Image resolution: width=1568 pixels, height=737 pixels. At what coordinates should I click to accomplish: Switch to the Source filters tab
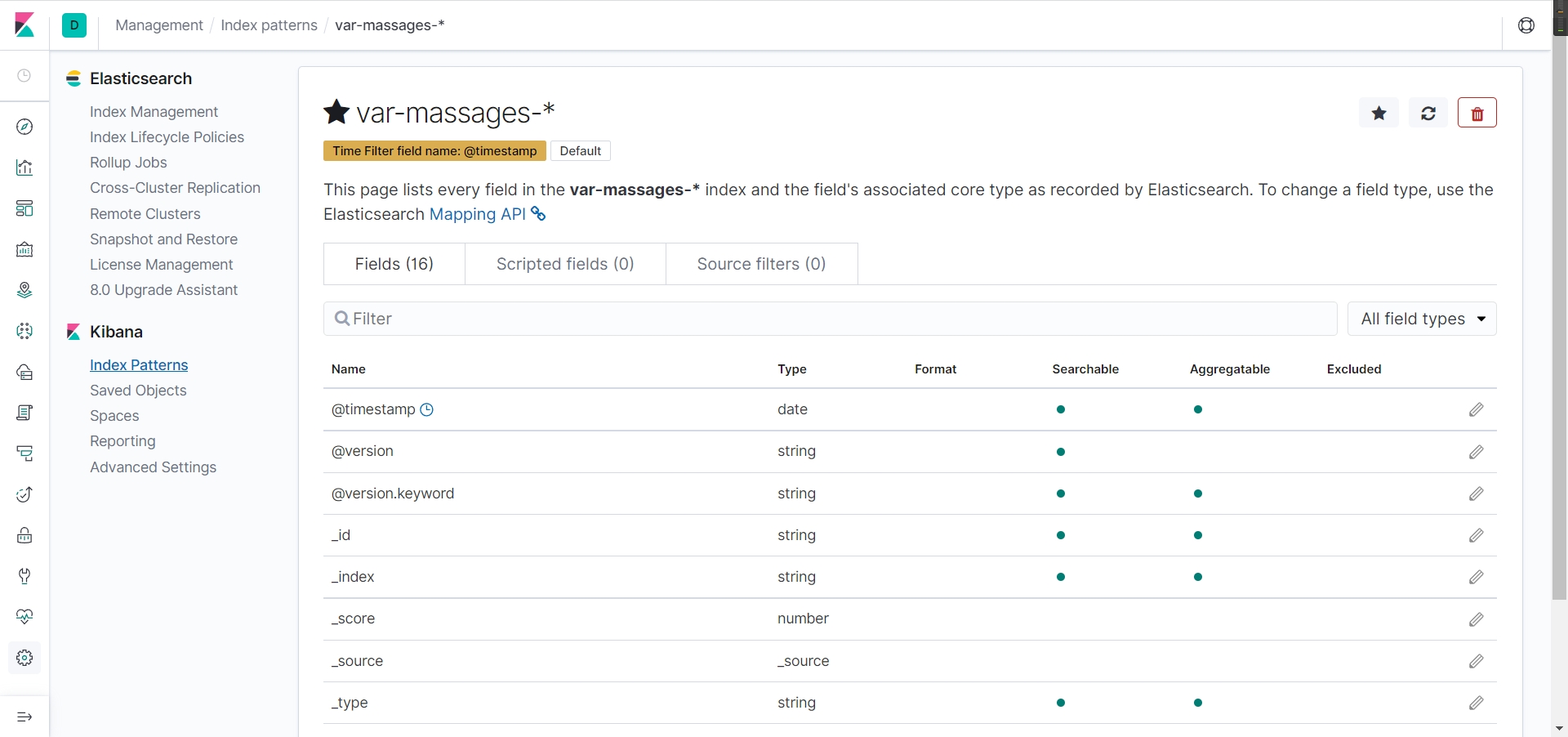(761, 264)
